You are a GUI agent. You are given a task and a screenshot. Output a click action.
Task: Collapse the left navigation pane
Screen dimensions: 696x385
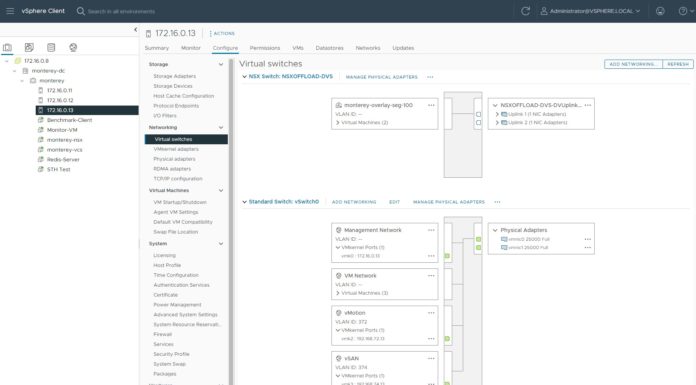(135, 30)
